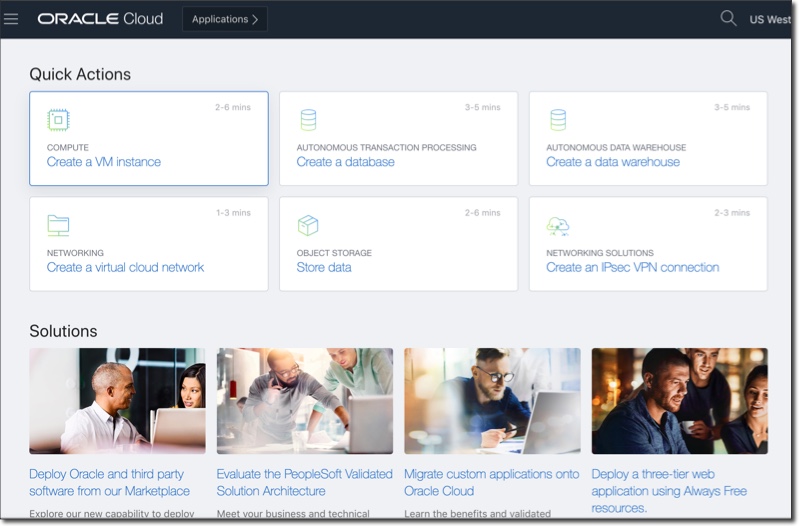Click the Networking folder icon
The image size is (799, 526).
[x=58, y=225]
